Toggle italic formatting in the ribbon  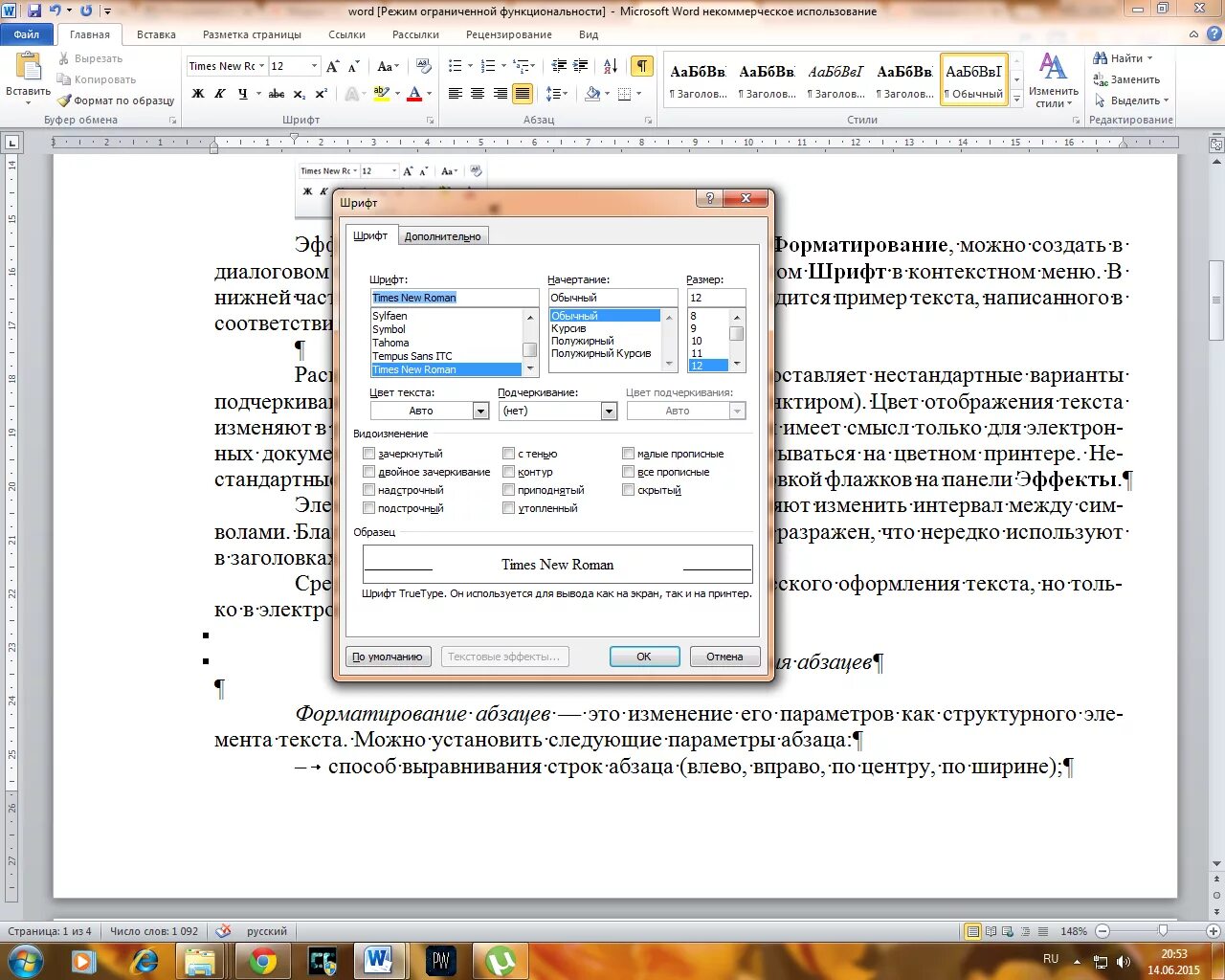pyautogui.click(x=220, y=94)
